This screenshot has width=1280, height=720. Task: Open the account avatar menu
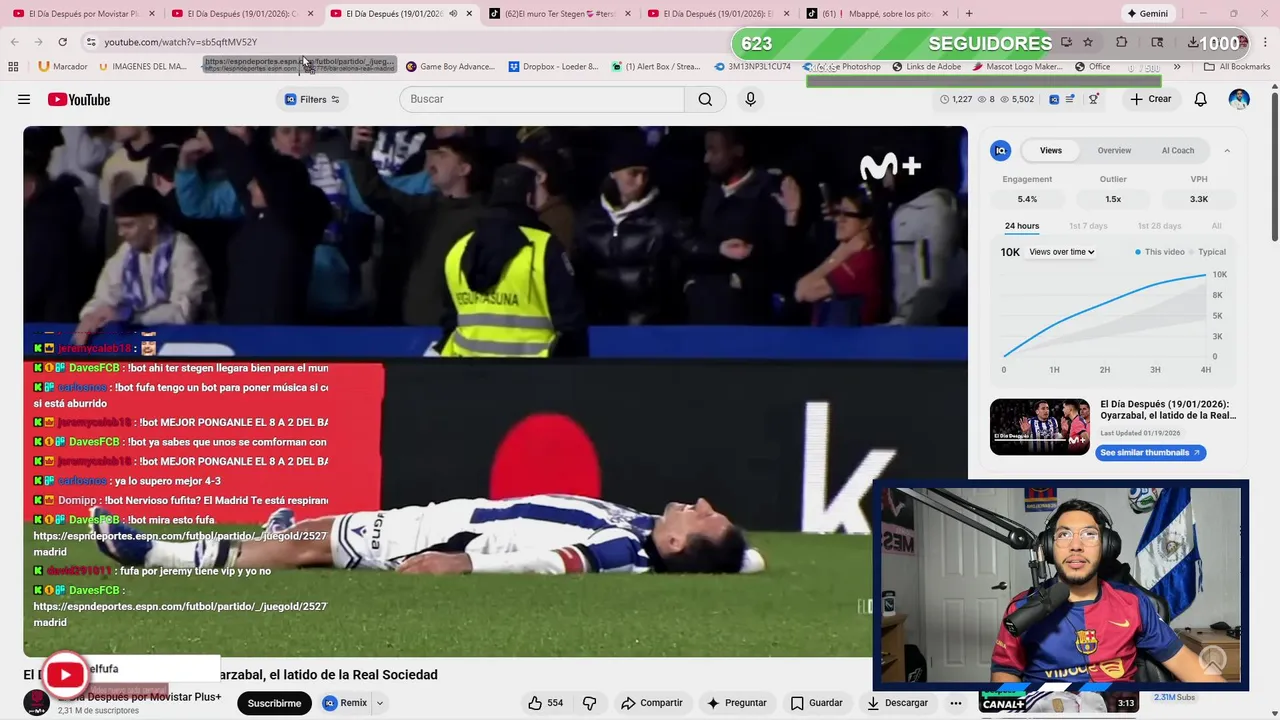click(x=1239, y=99)
